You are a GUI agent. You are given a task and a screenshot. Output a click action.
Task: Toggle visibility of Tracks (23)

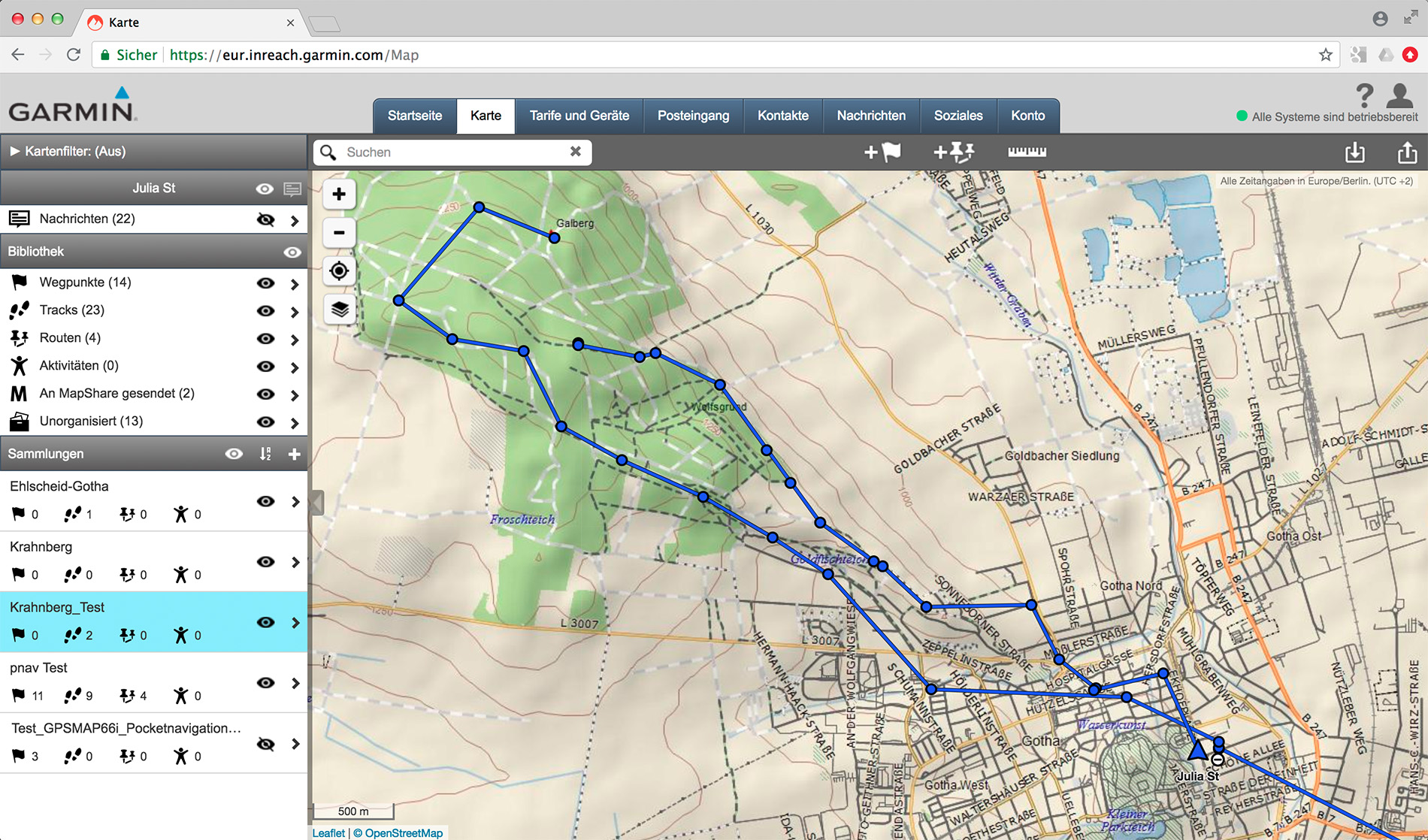(x=265, y=311)
